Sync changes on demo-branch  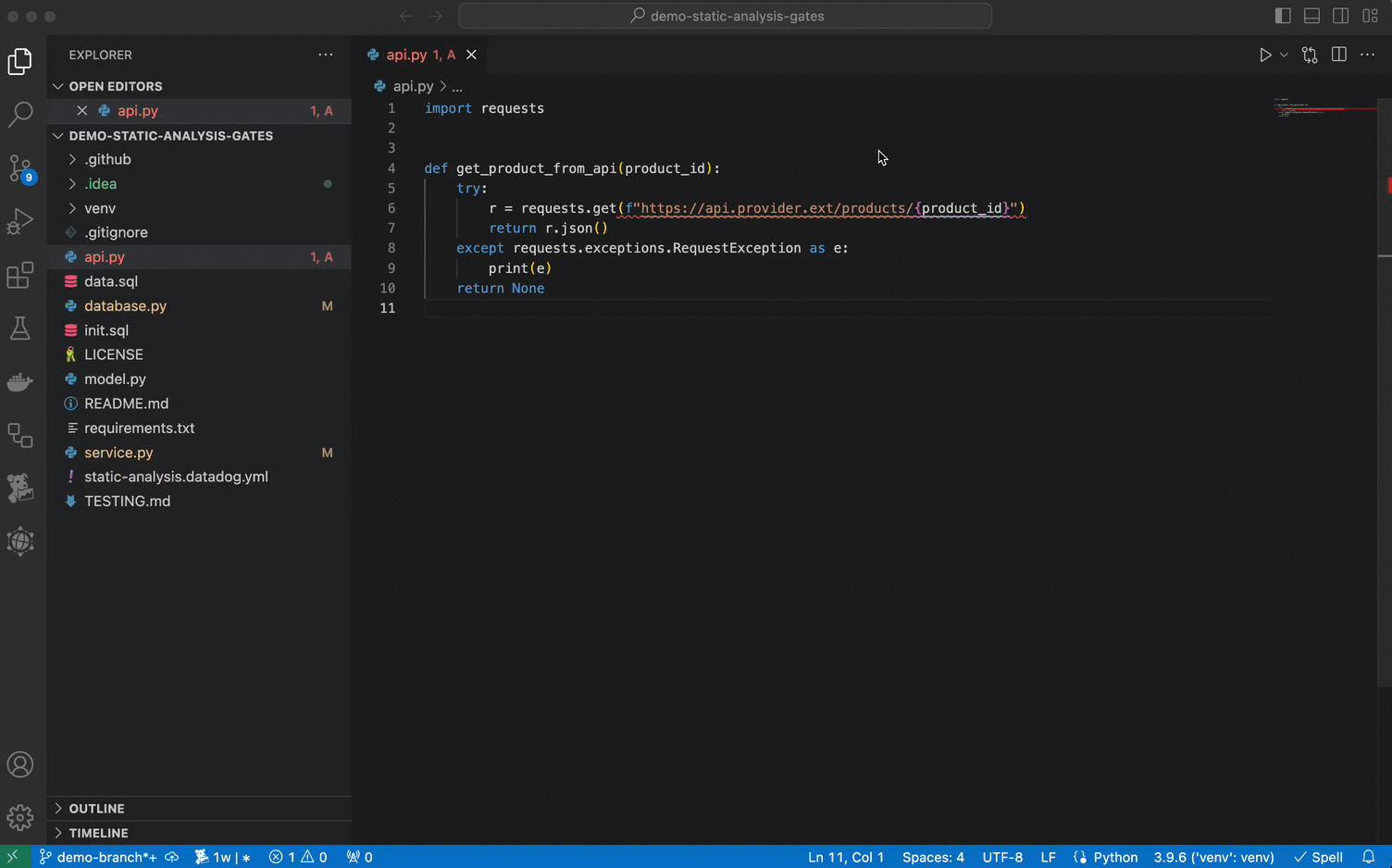point(171,857)
